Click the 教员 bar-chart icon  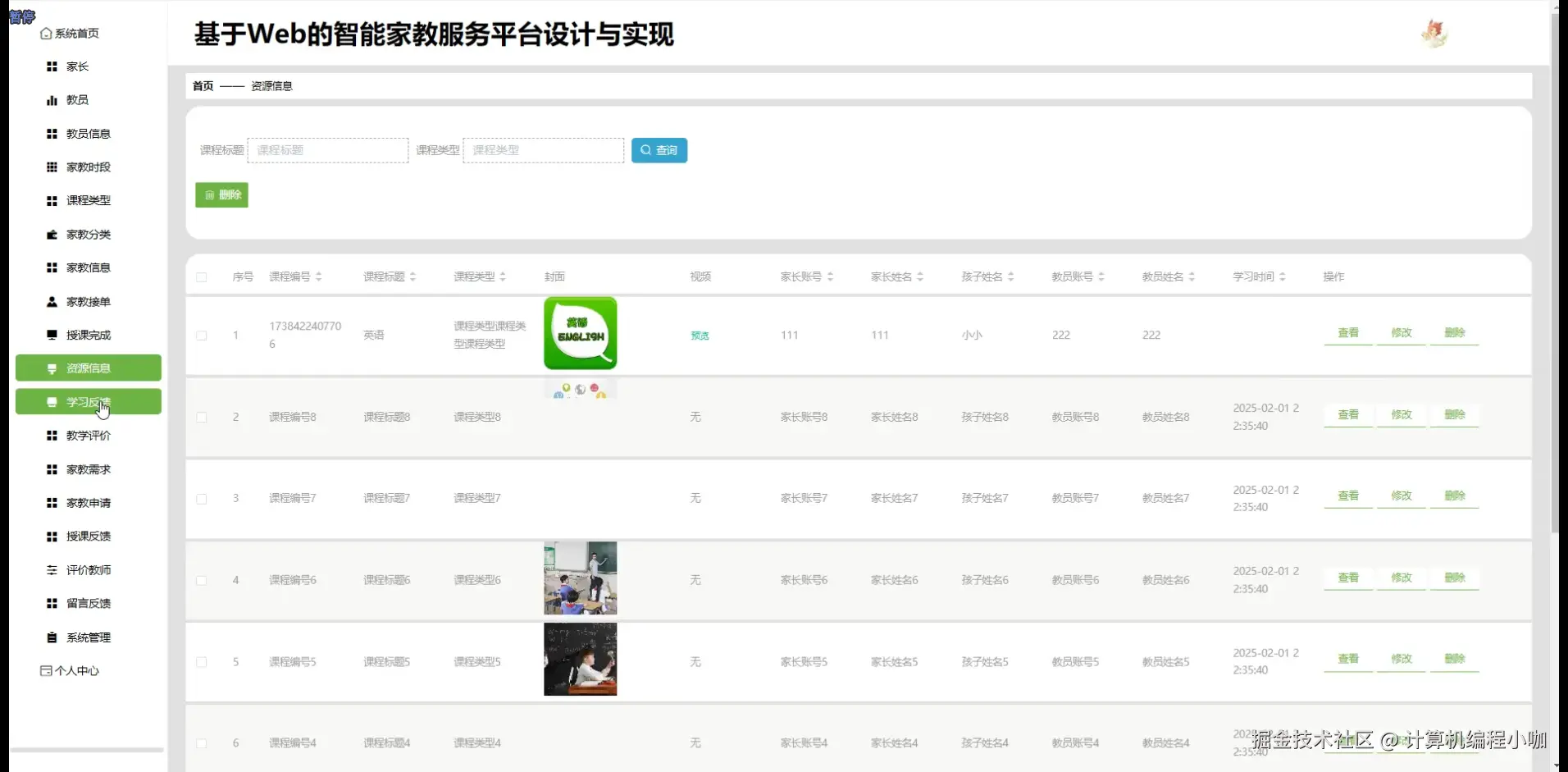click(51, 100)
